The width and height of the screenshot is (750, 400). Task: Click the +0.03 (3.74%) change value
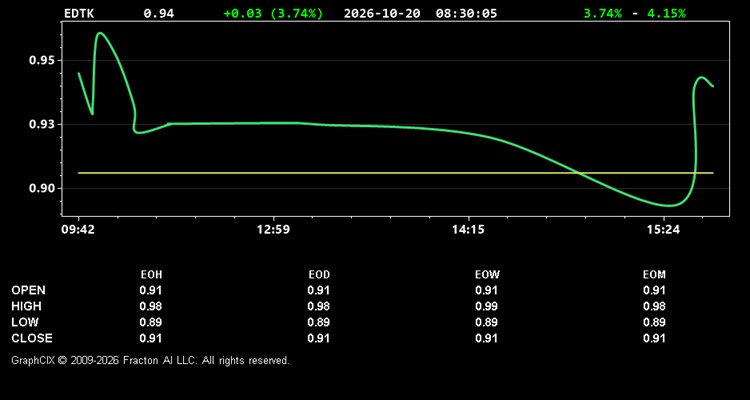[273, 13]
